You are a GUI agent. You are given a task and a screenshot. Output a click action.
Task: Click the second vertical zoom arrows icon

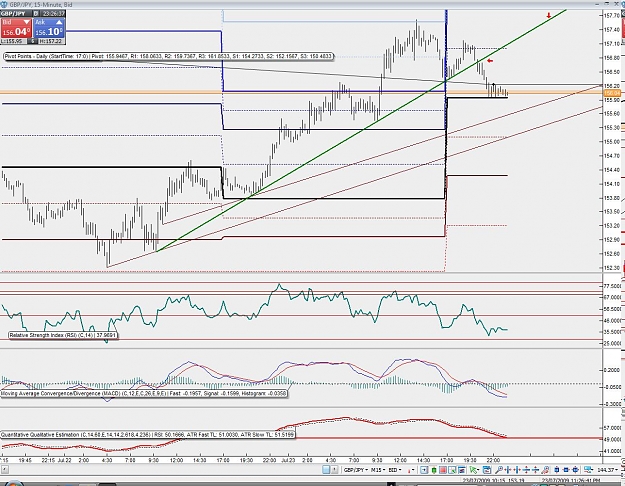pos(535,470)
